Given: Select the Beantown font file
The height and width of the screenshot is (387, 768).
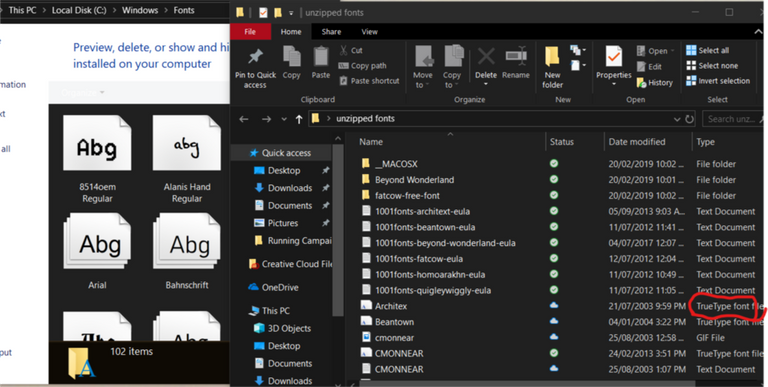Looking at the screenshot, I should tap(394, 322).
